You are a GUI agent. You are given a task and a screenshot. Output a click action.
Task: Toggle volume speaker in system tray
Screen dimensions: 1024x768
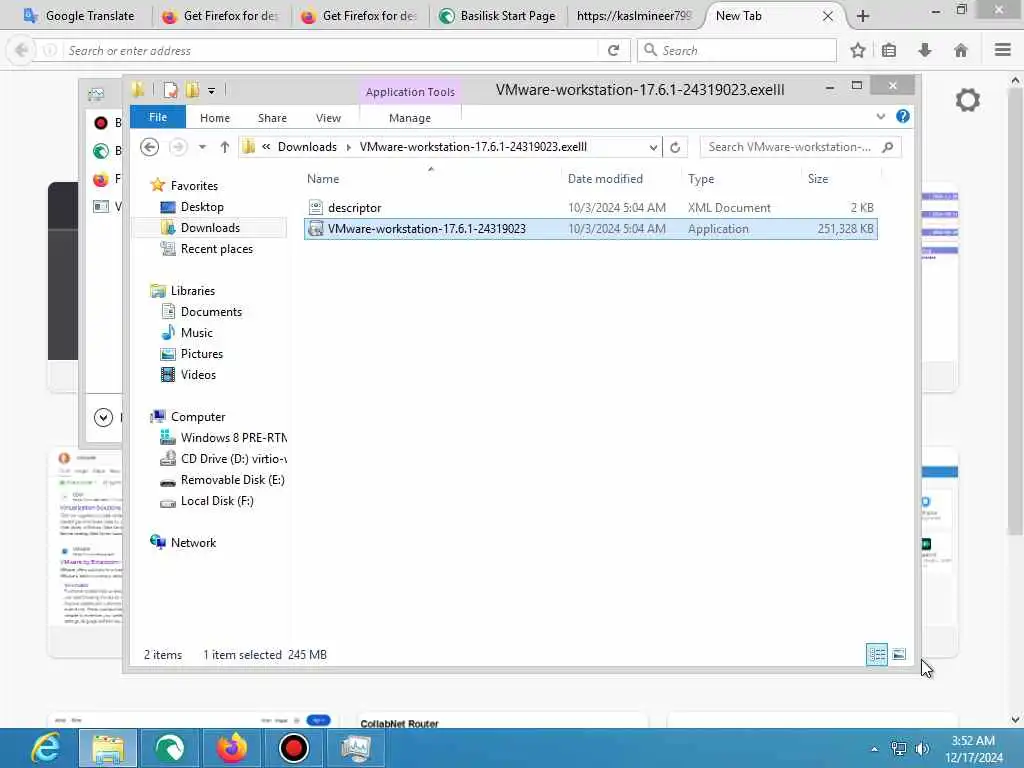(x=922, y=749)
